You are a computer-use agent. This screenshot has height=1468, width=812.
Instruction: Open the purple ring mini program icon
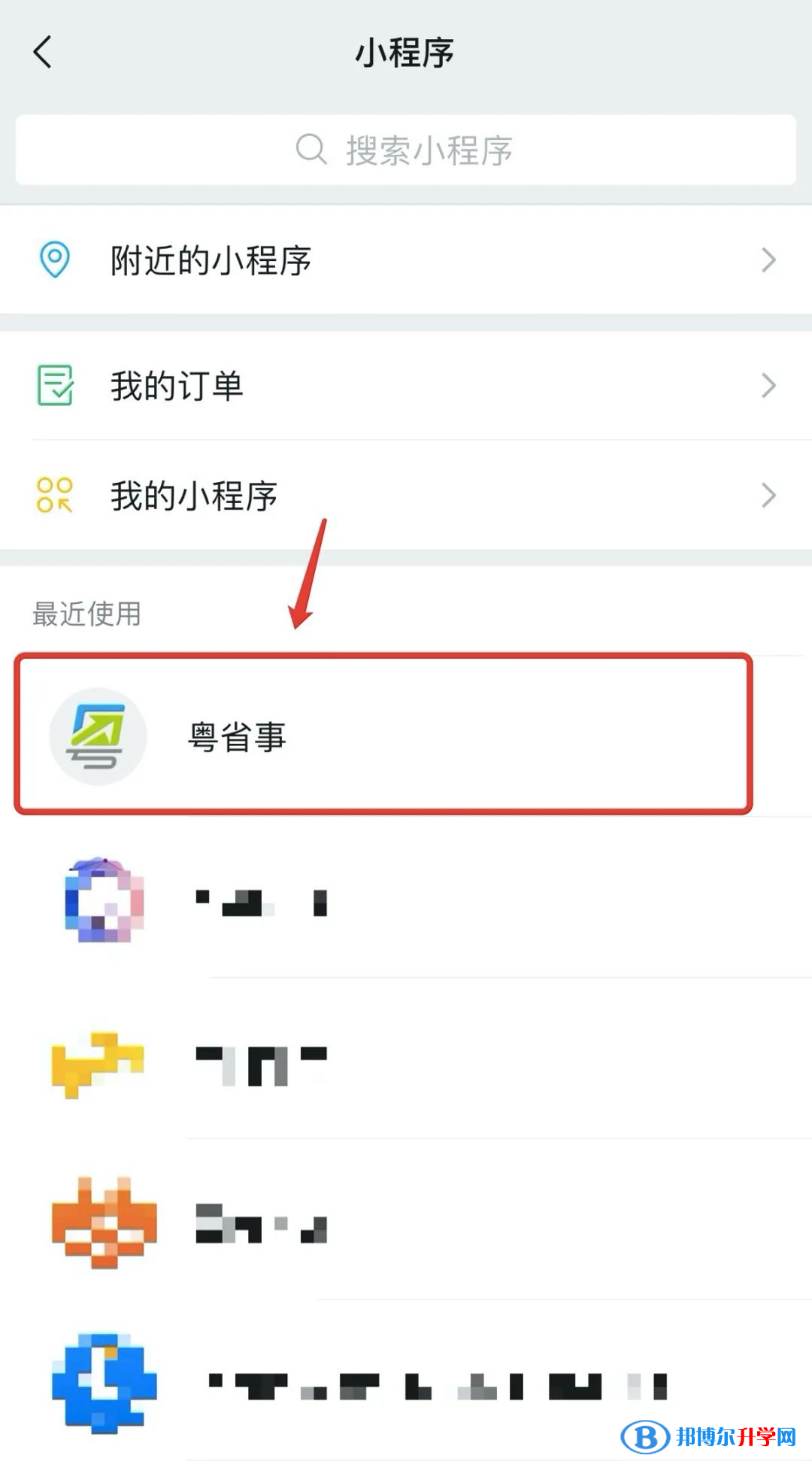click(104, 899)
